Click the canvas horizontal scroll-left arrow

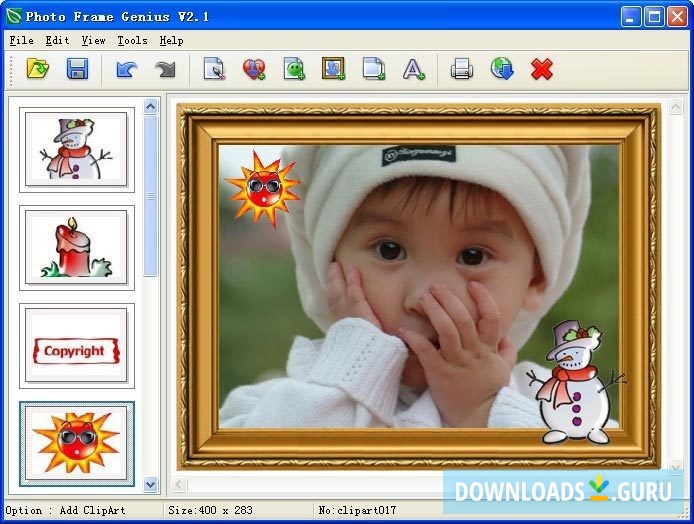[x=179, y=485]
